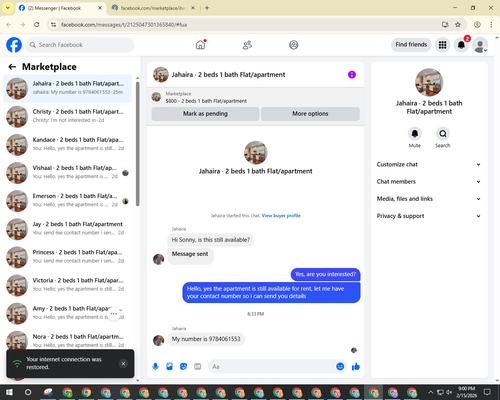This screenshot has width=500, height=400.
Task: Open the Victoria conversation
Action: click(68, 285)
